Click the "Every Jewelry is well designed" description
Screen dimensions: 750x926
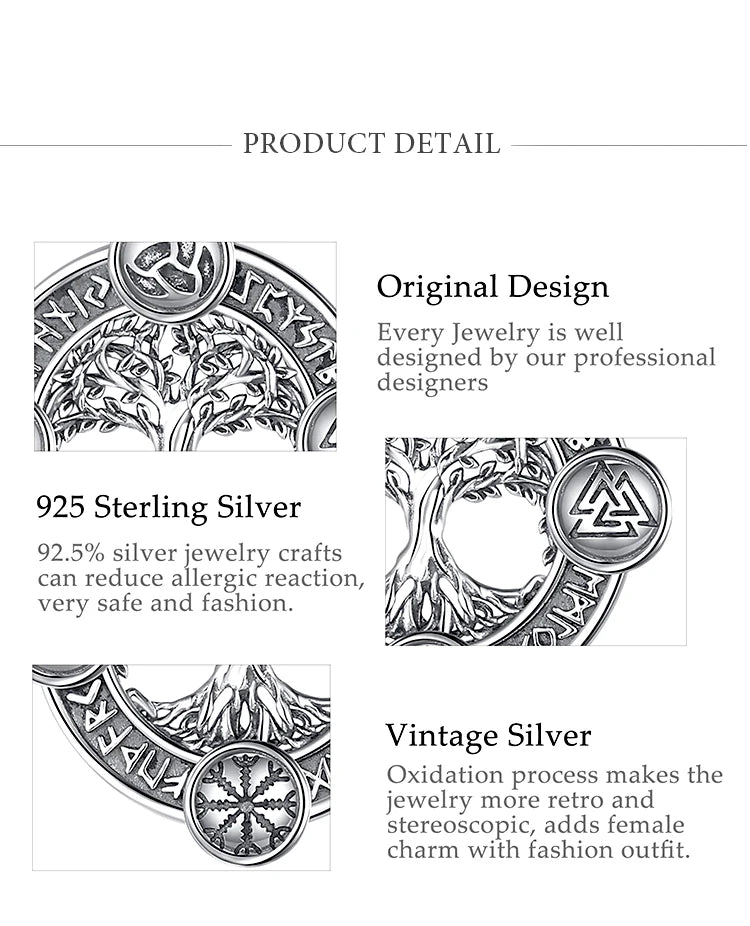pyautogui.click(x=546, y=357)
